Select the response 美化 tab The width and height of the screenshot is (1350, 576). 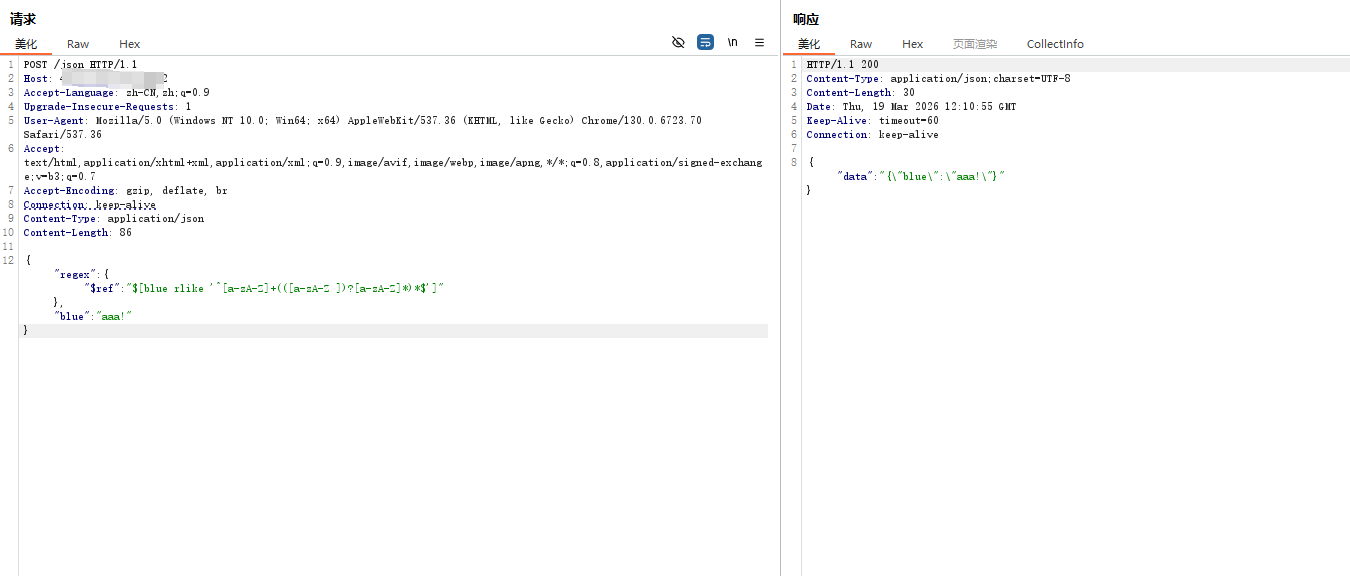809,44
